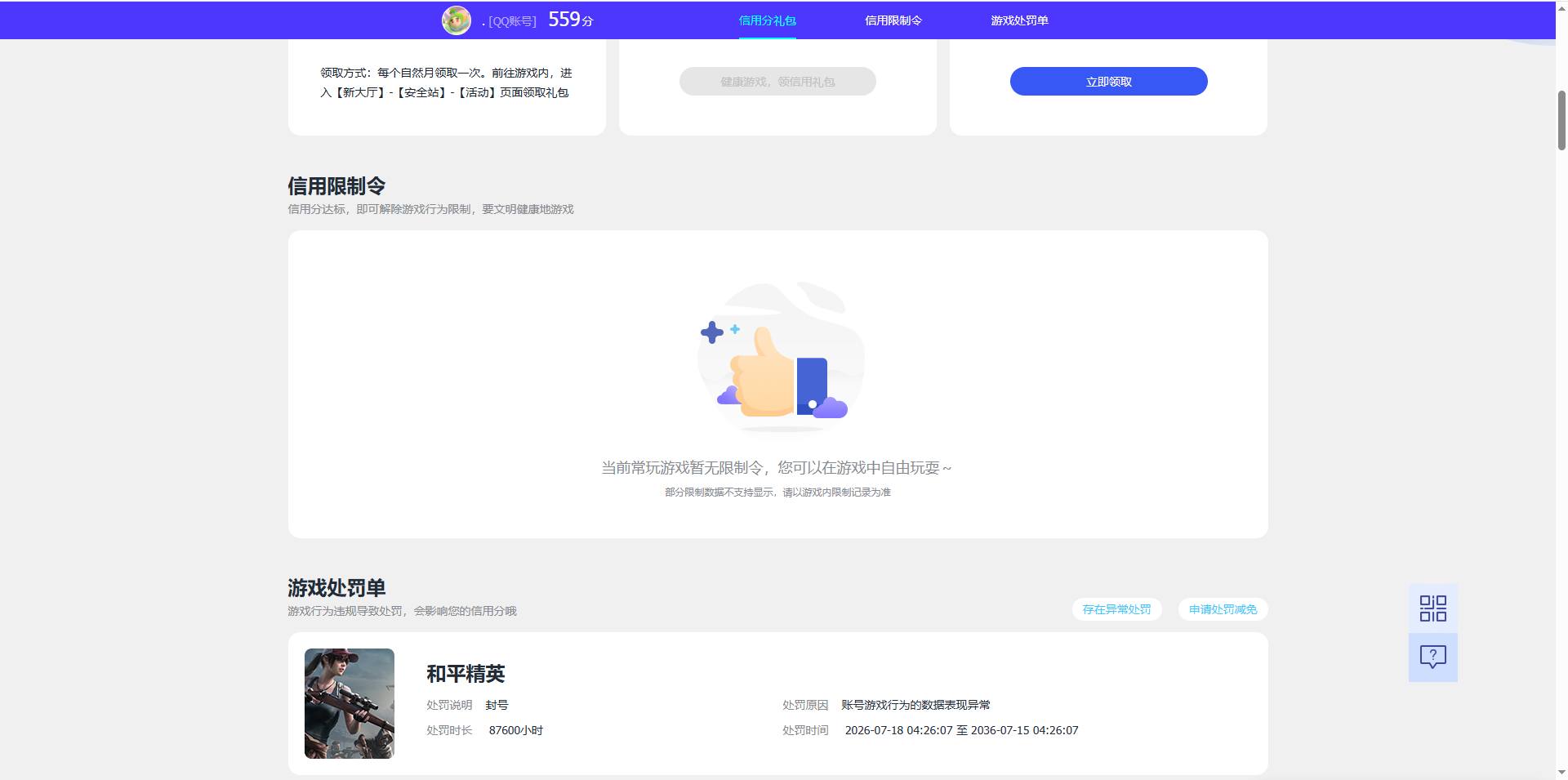Viewport: 1568px width, 780px height.
Task: Open the help question bubble icon
Action: [1432, 657]
